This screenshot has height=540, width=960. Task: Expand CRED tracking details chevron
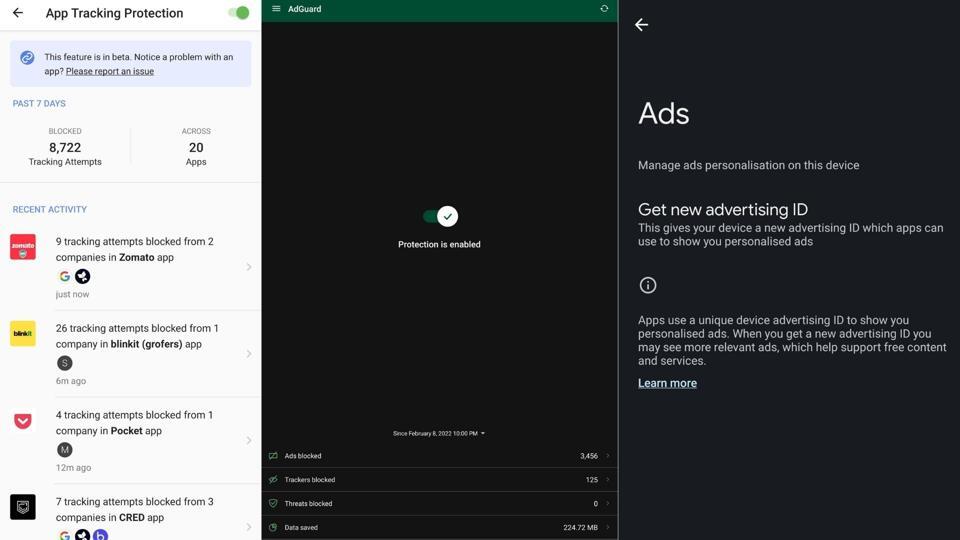[x=249, y=527]
